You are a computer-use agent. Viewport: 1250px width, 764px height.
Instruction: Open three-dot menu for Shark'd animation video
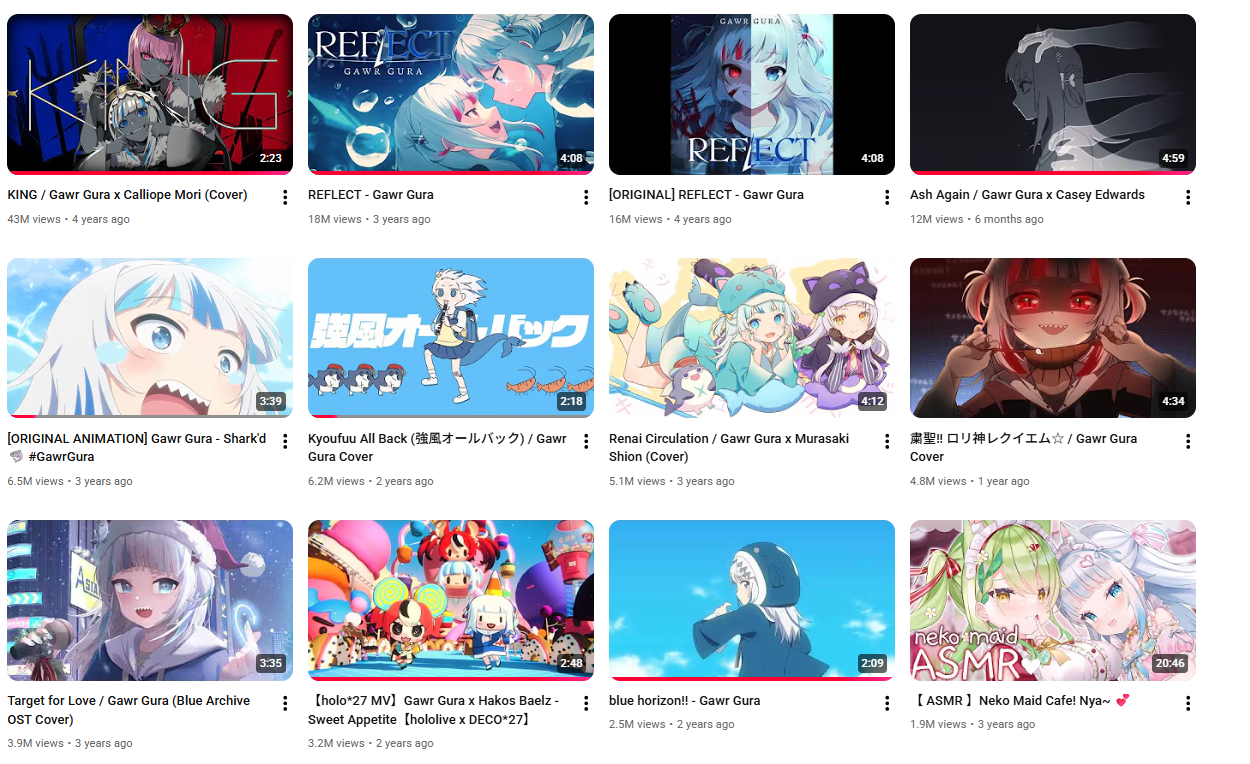[285, 441]
